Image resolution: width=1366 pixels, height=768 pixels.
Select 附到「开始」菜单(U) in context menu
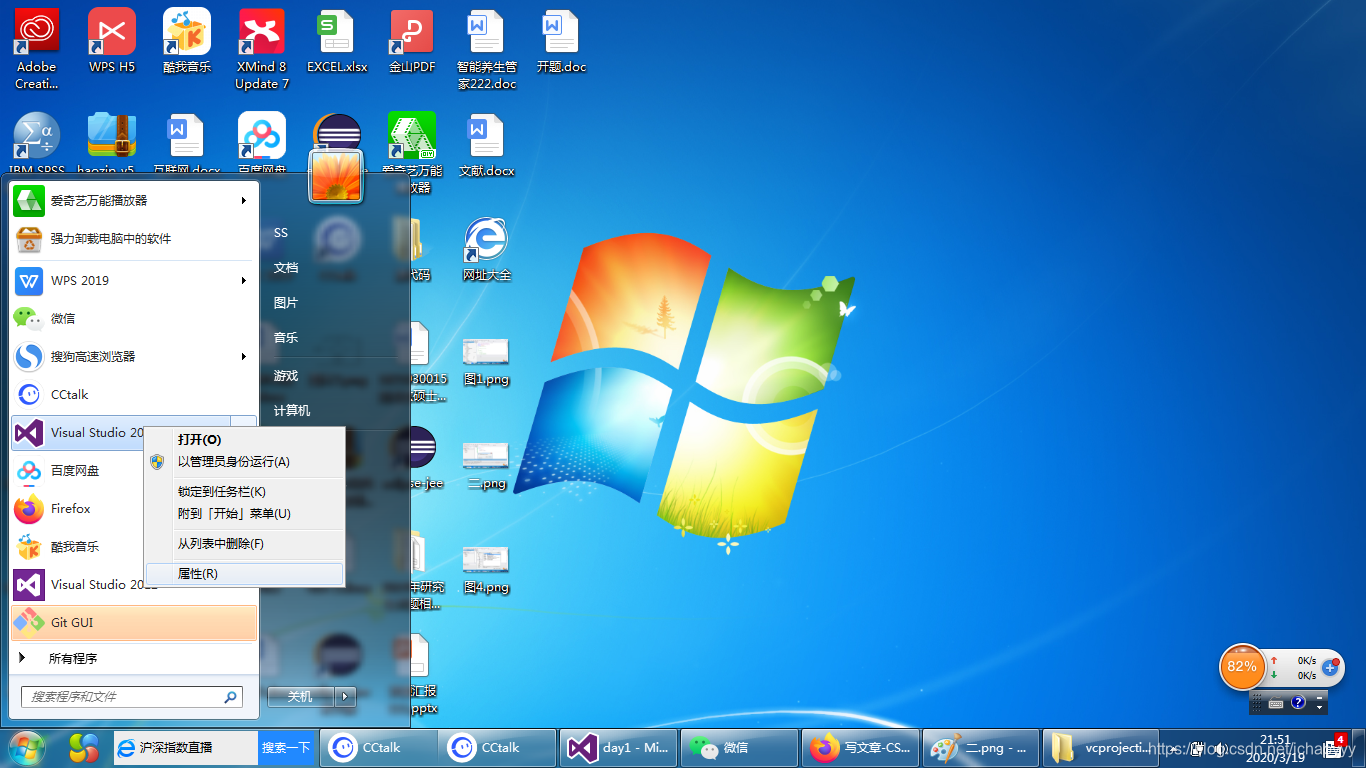point(244,513)
